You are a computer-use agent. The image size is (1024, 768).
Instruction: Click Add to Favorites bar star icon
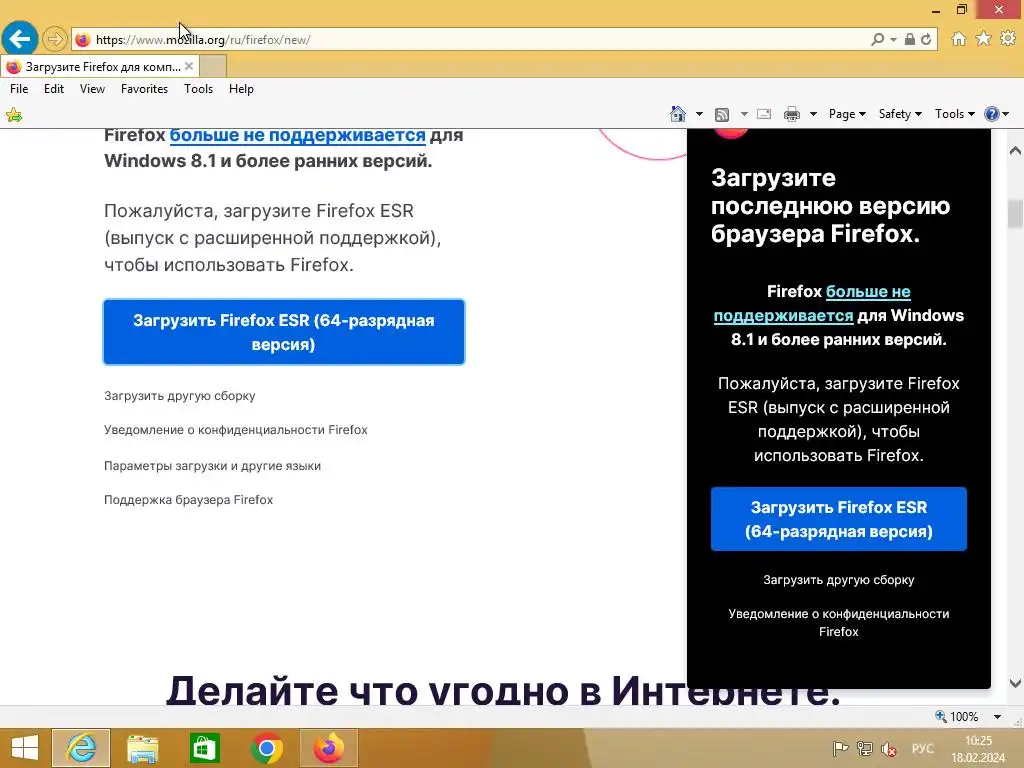pos(14,116)
